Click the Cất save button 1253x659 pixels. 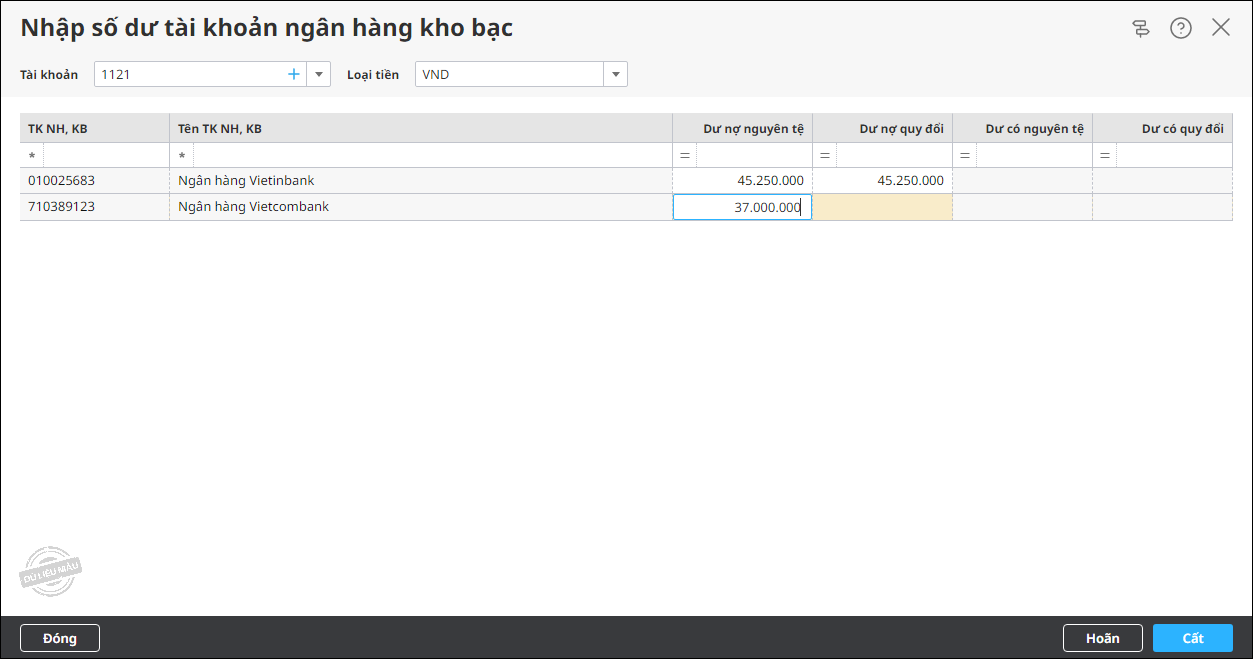click(1193, 638)
